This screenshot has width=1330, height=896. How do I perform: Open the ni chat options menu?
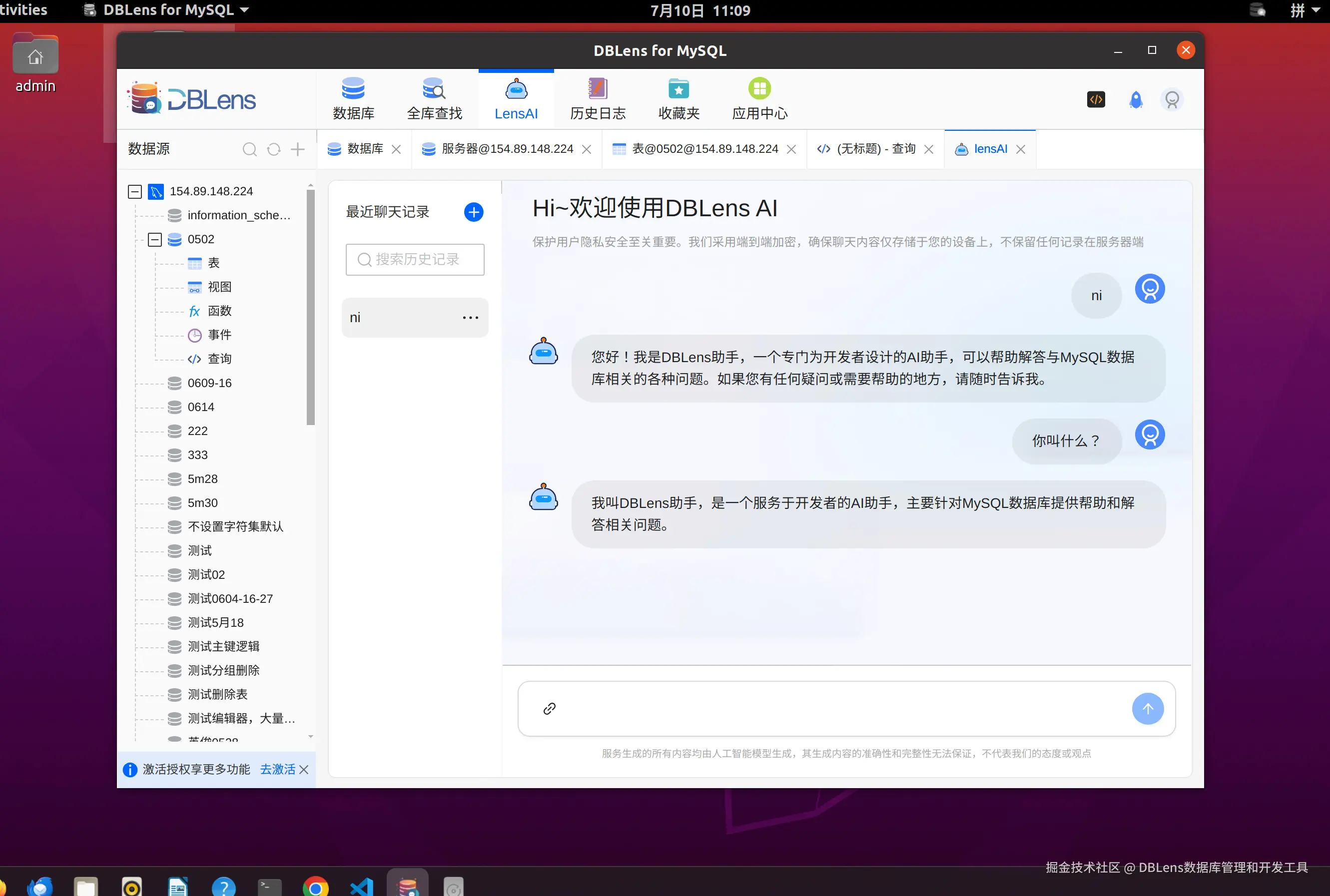click(x=470, y=318)
